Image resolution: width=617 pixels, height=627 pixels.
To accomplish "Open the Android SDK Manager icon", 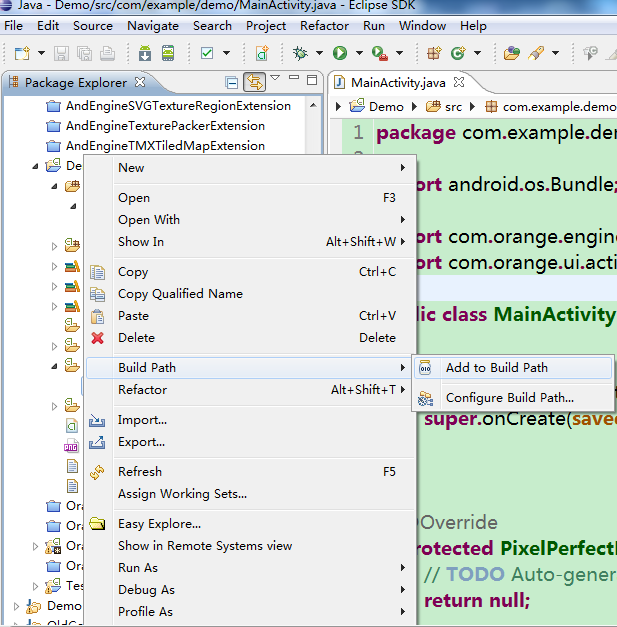I will 145,53.
